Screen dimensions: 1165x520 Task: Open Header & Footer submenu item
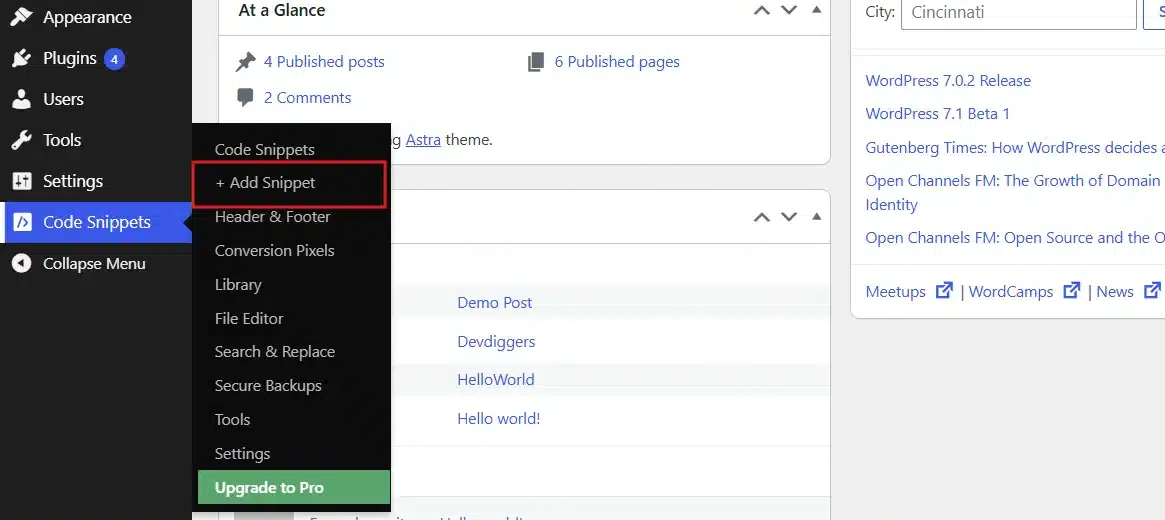273,217
